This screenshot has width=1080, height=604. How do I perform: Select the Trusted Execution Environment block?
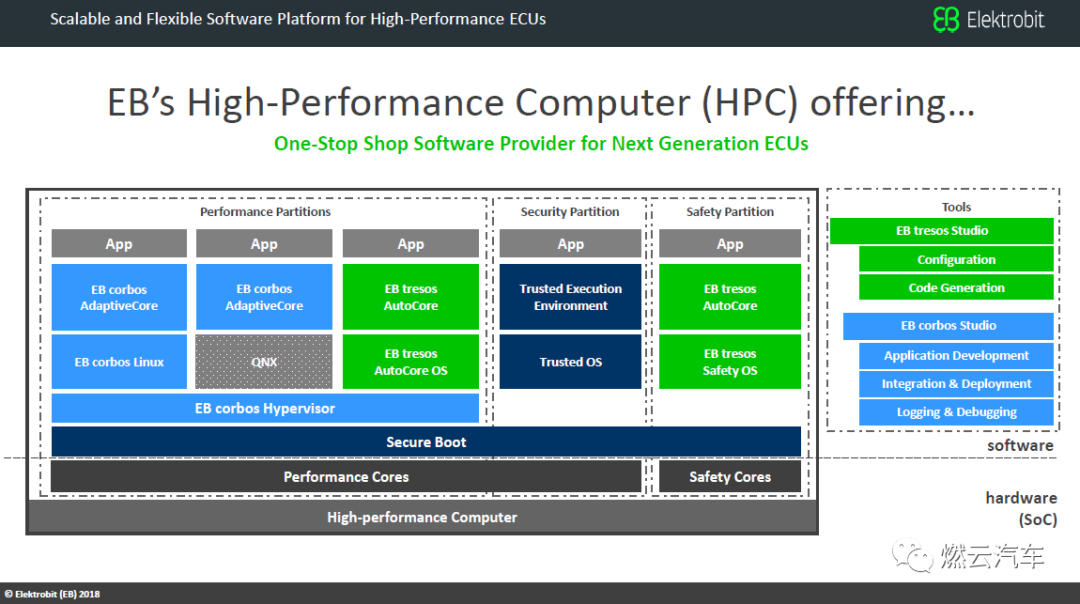(570, 297)
